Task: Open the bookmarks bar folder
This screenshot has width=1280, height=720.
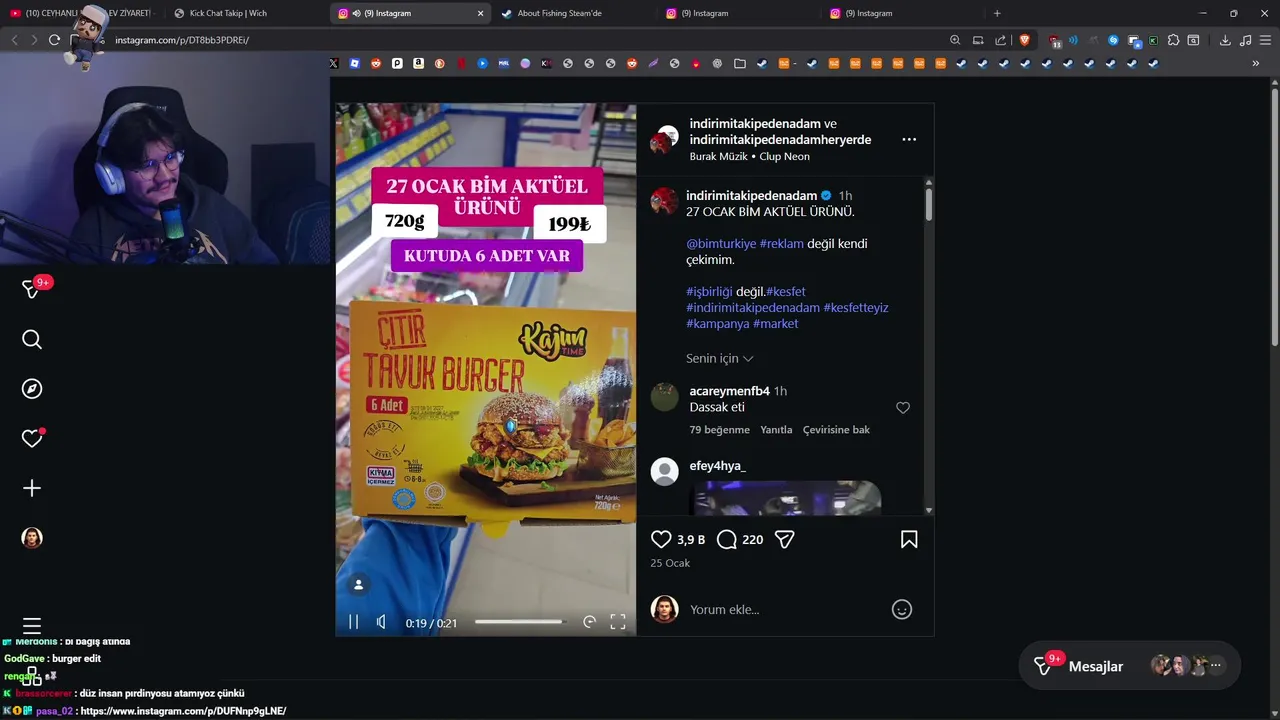Action: point(740,63)
